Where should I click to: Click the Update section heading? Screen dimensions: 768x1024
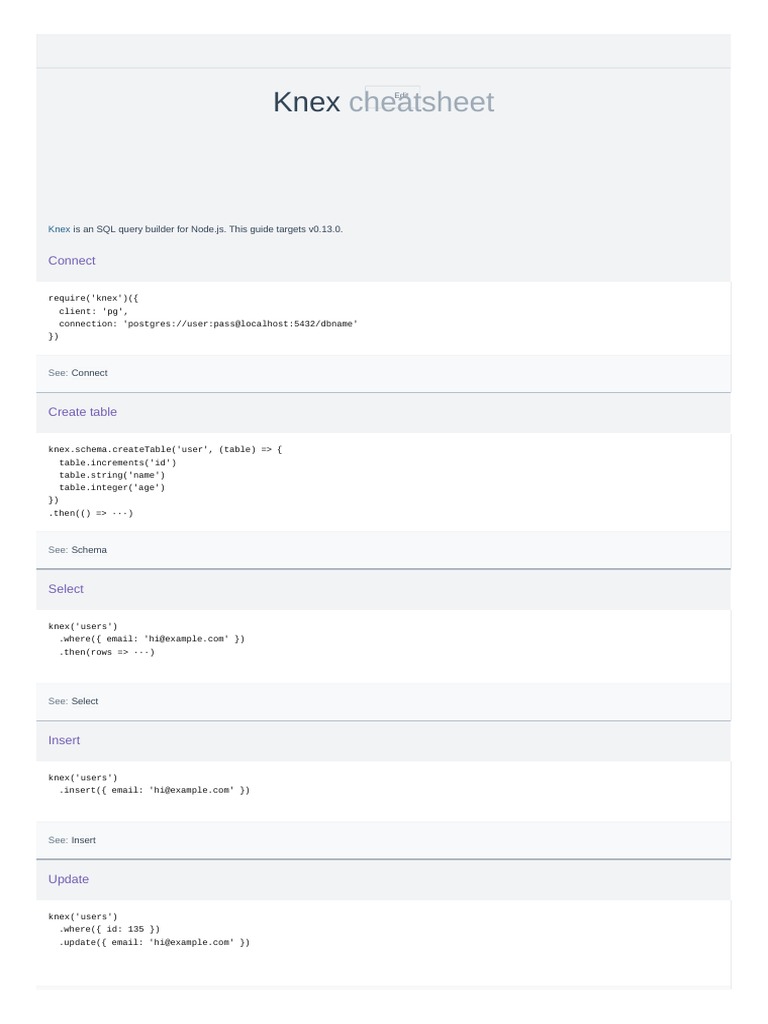click(68, 878)
